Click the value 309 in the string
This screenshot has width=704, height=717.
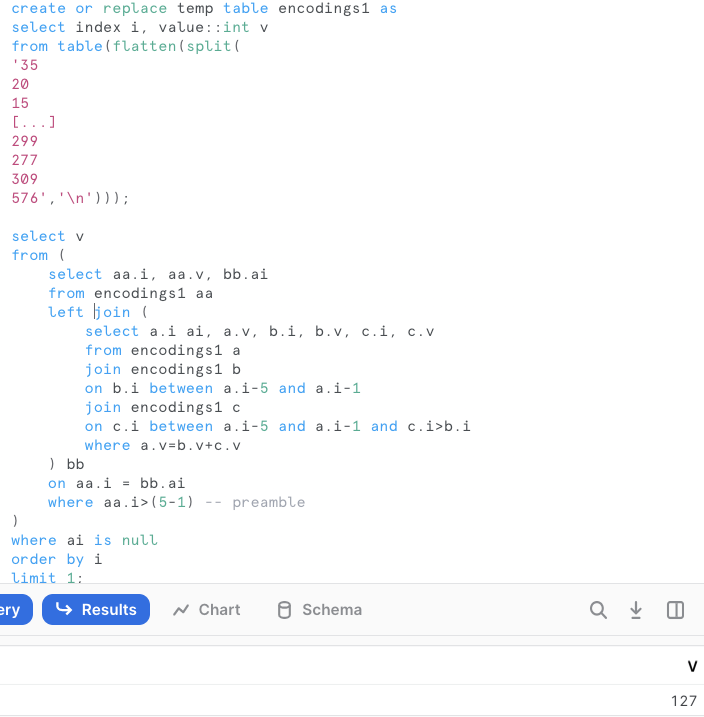click(x=25, y=179)
